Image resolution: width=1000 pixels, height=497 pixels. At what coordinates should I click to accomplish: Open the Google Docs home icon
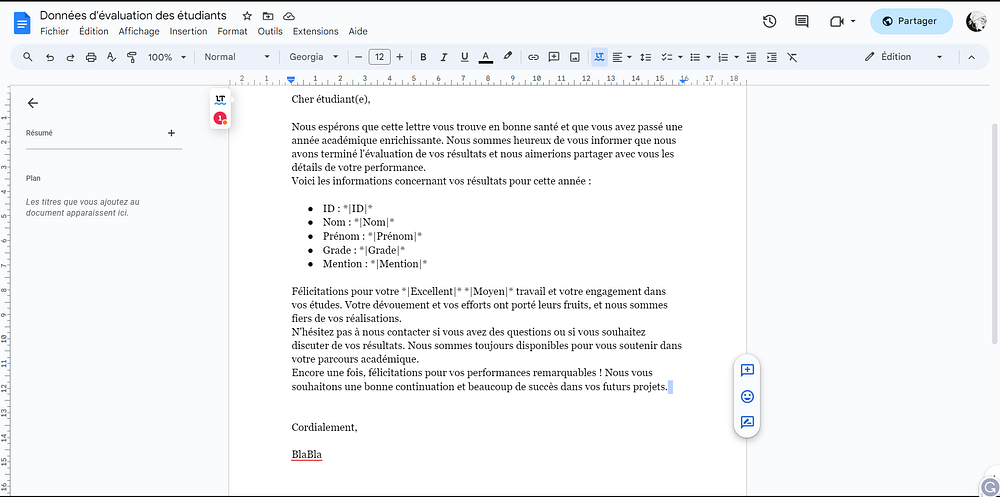[22, 24]
